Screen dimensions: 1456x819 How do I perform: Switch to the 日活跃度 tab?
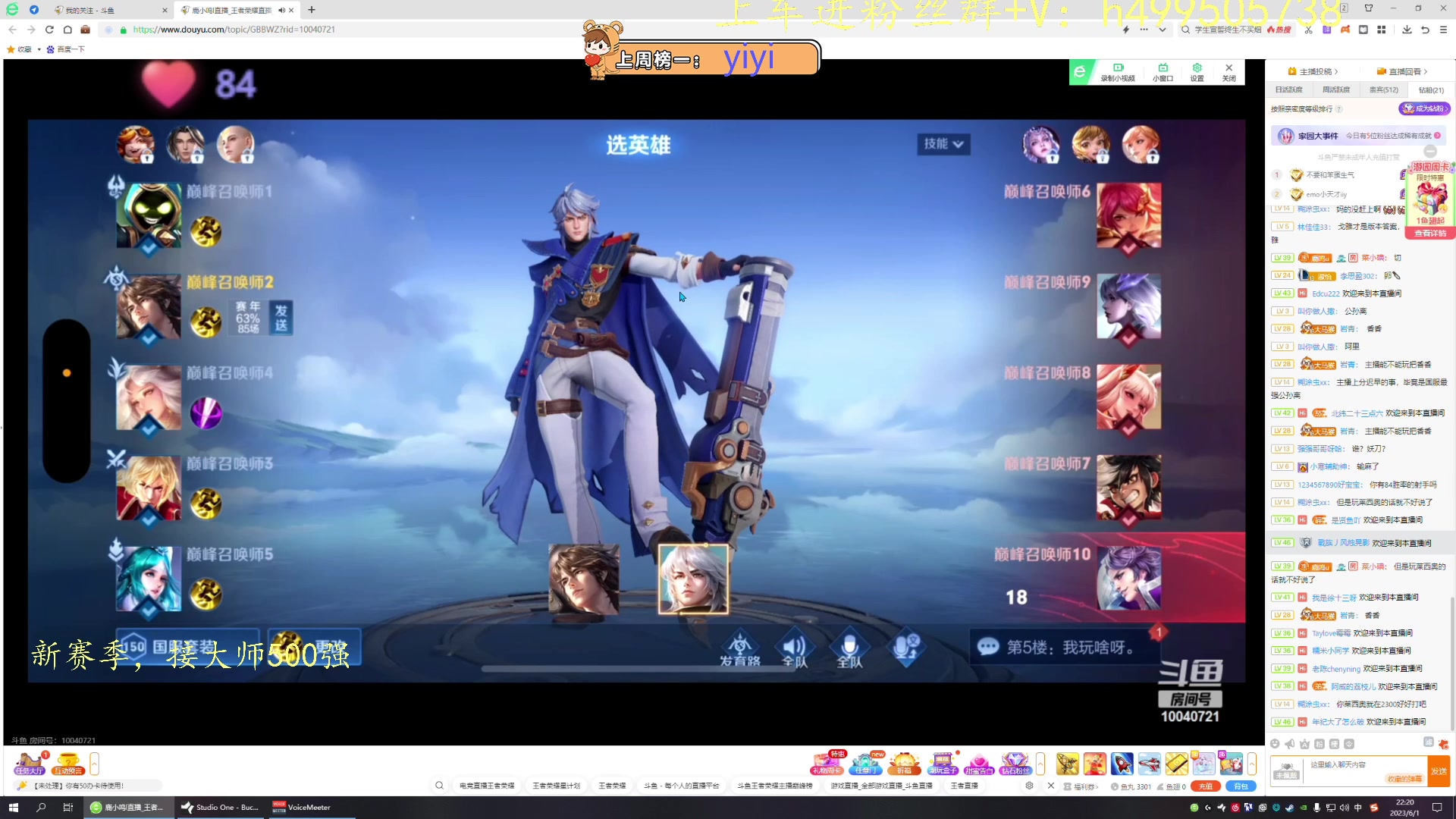1288,89
